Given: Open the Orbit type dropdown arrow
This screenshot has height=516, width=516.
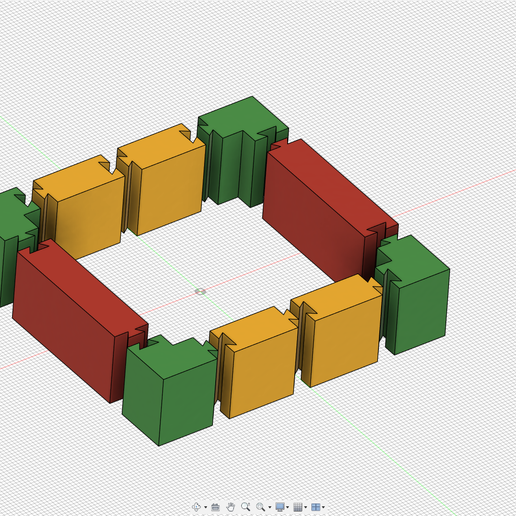Looking at the screenshot, I should pos(206,507).
